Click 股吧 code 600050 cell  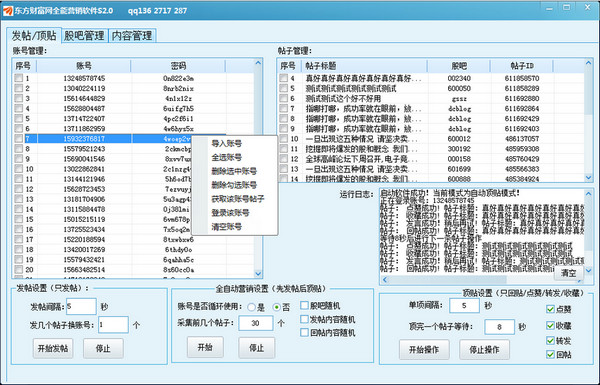pos(459,88)
